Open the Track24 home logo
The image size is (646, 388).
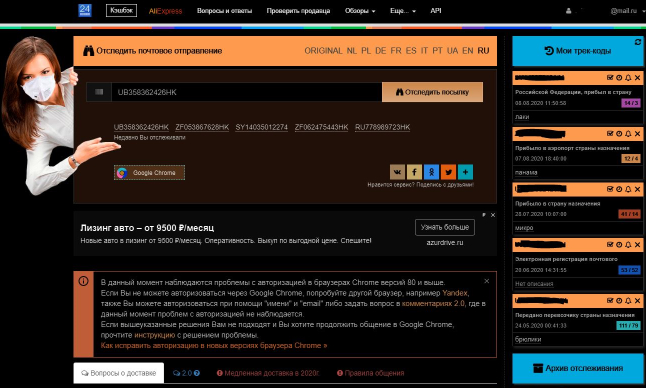[x=85, y=10]
